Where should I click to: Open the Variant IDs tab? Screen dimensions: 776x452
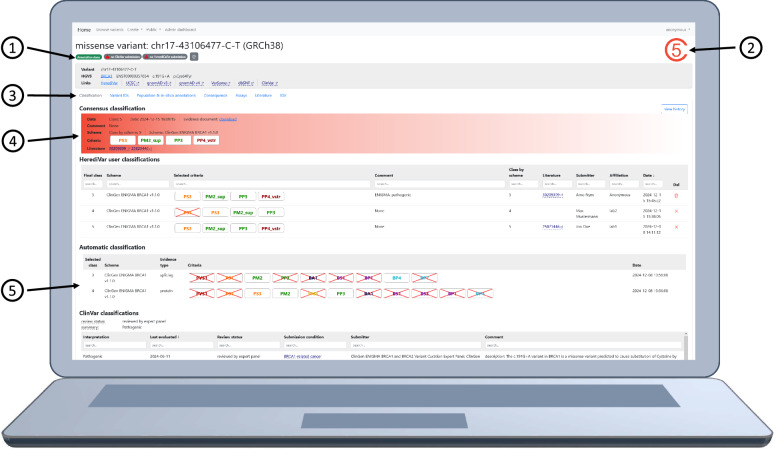(121, 95)
